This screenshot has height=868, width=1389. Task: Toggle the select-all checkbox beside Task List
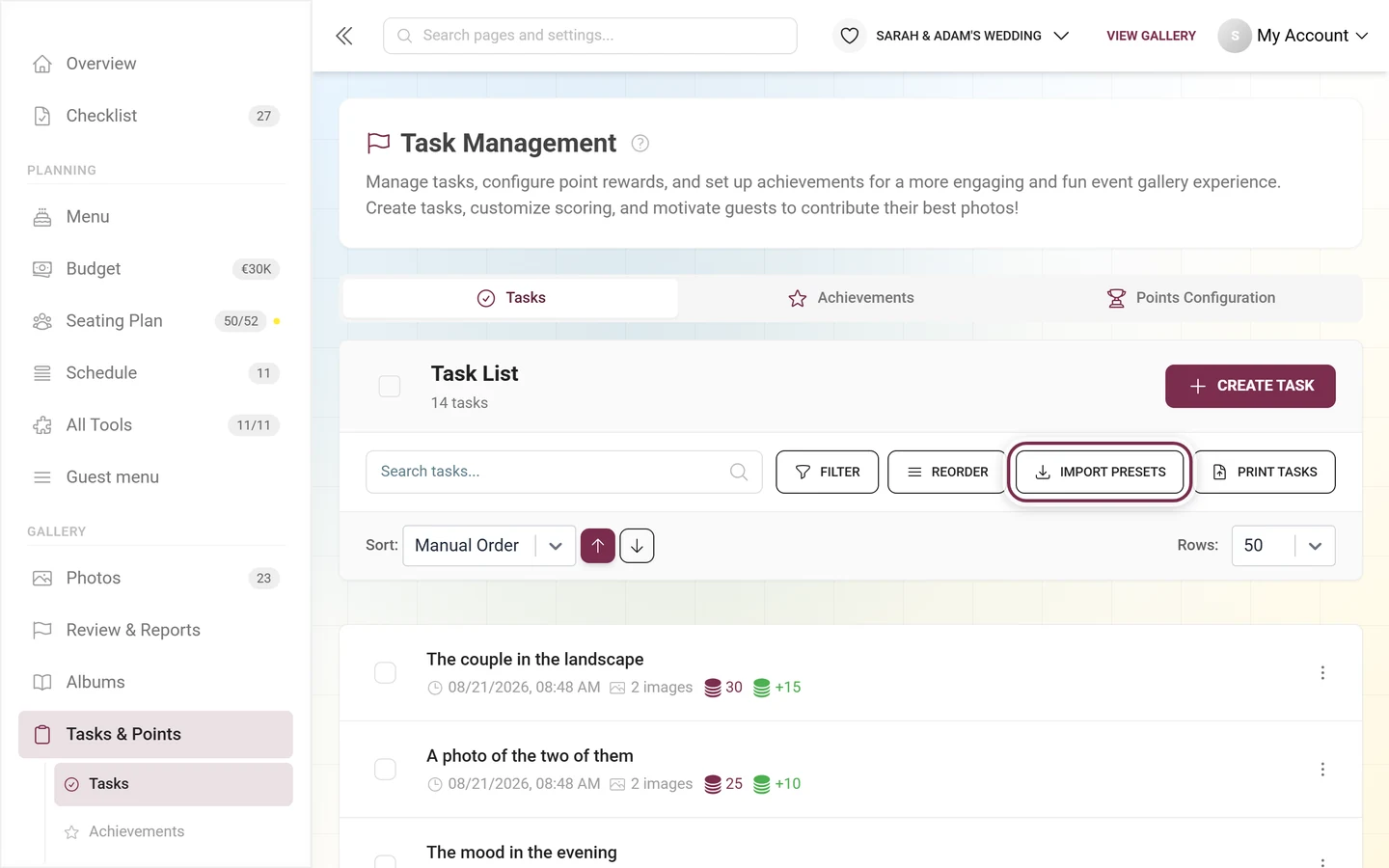390,387
